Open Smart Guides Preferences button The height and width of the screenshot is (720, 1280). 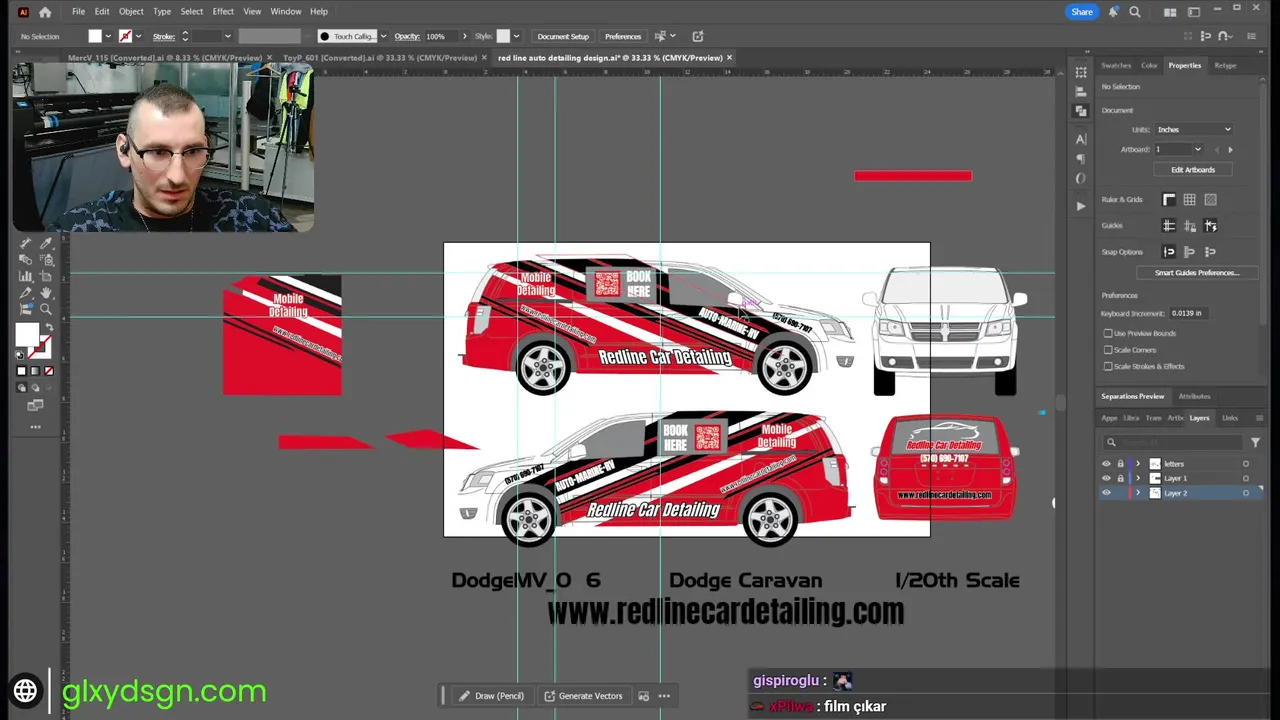coord(1197,273)
